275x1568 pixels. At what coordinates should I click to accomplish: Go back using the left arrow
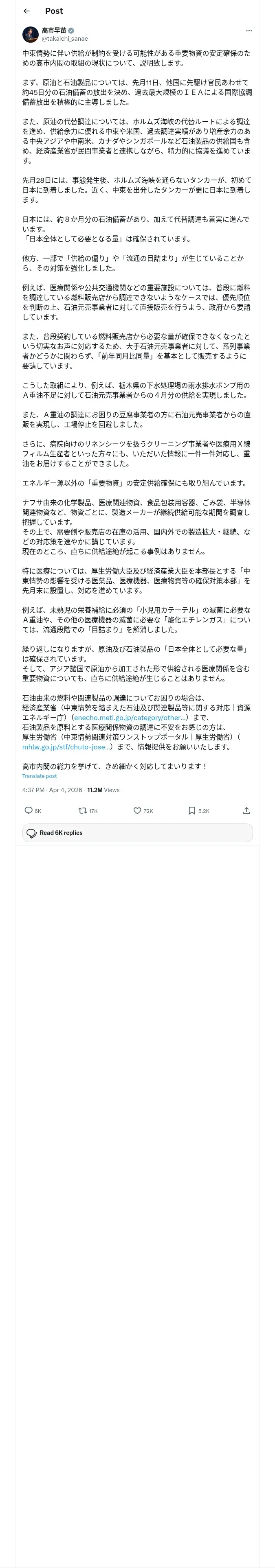[27, 11]
